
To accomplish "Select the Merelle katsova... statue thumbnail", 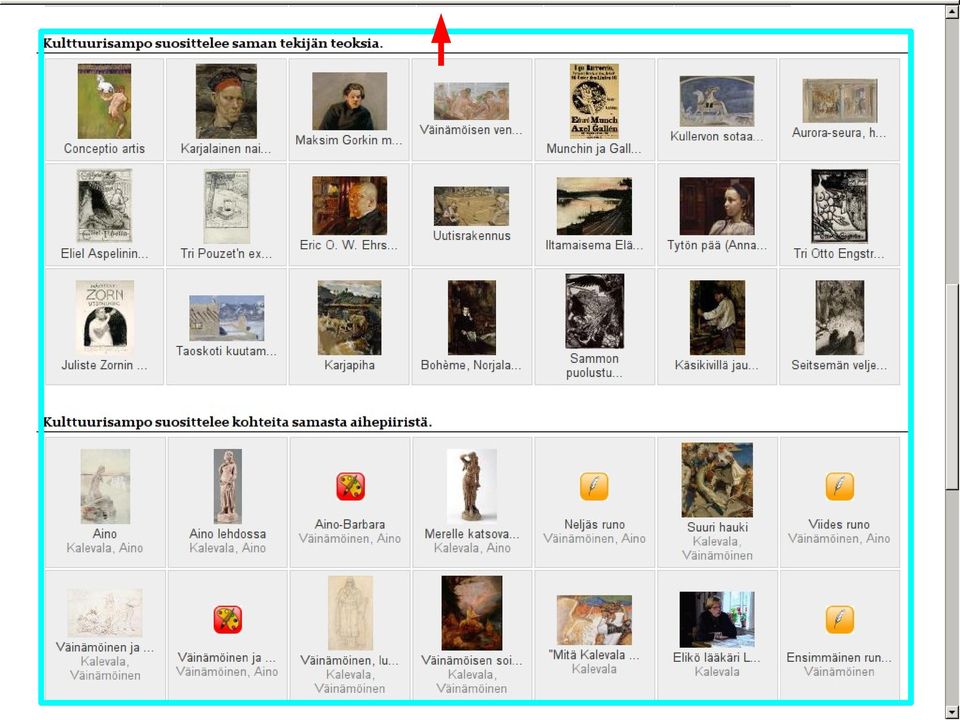I will tap(471, 487).
